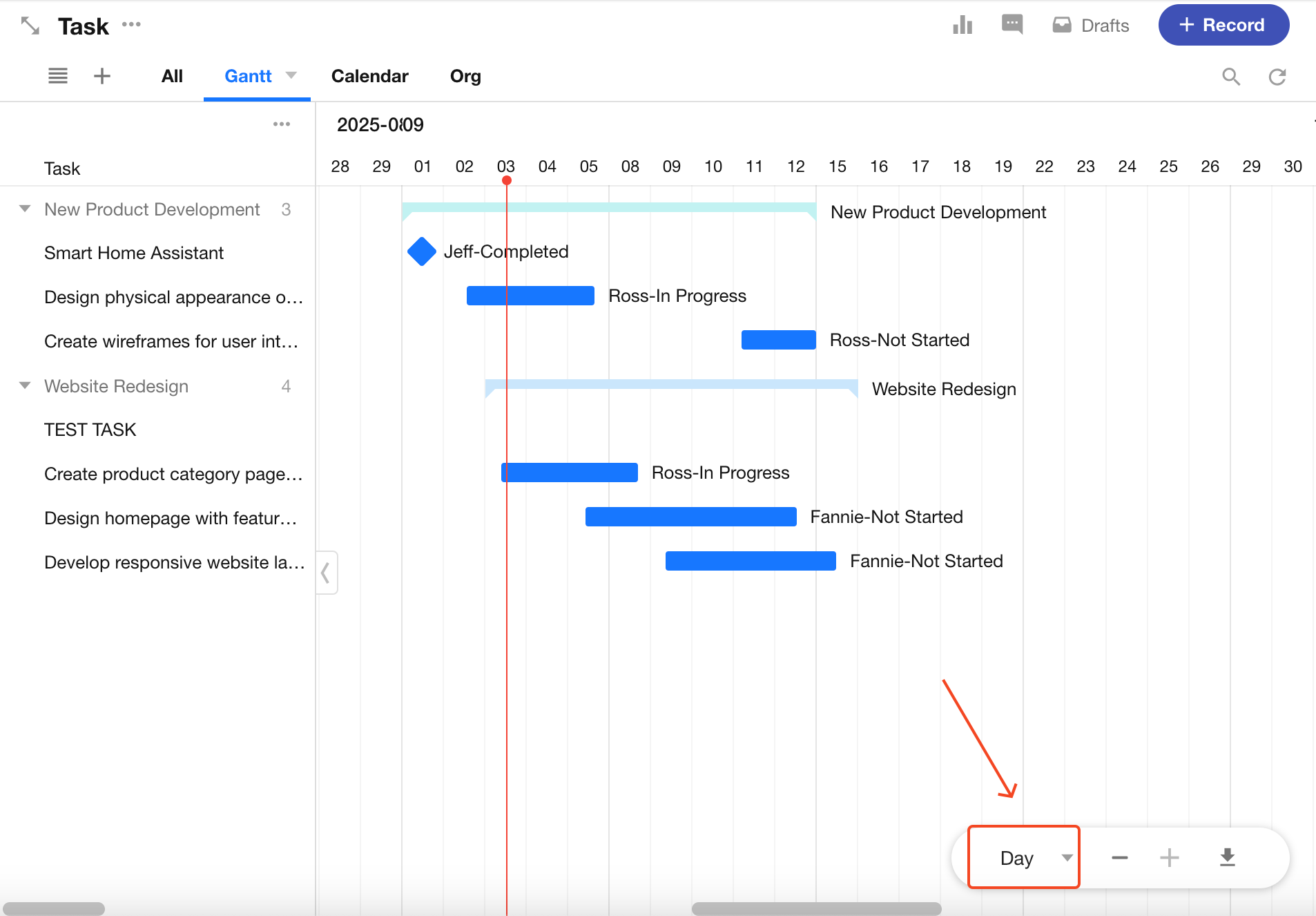Open the Day time scale dropdown
The width and height of the screenshot is (1316, 916).
1023,857
